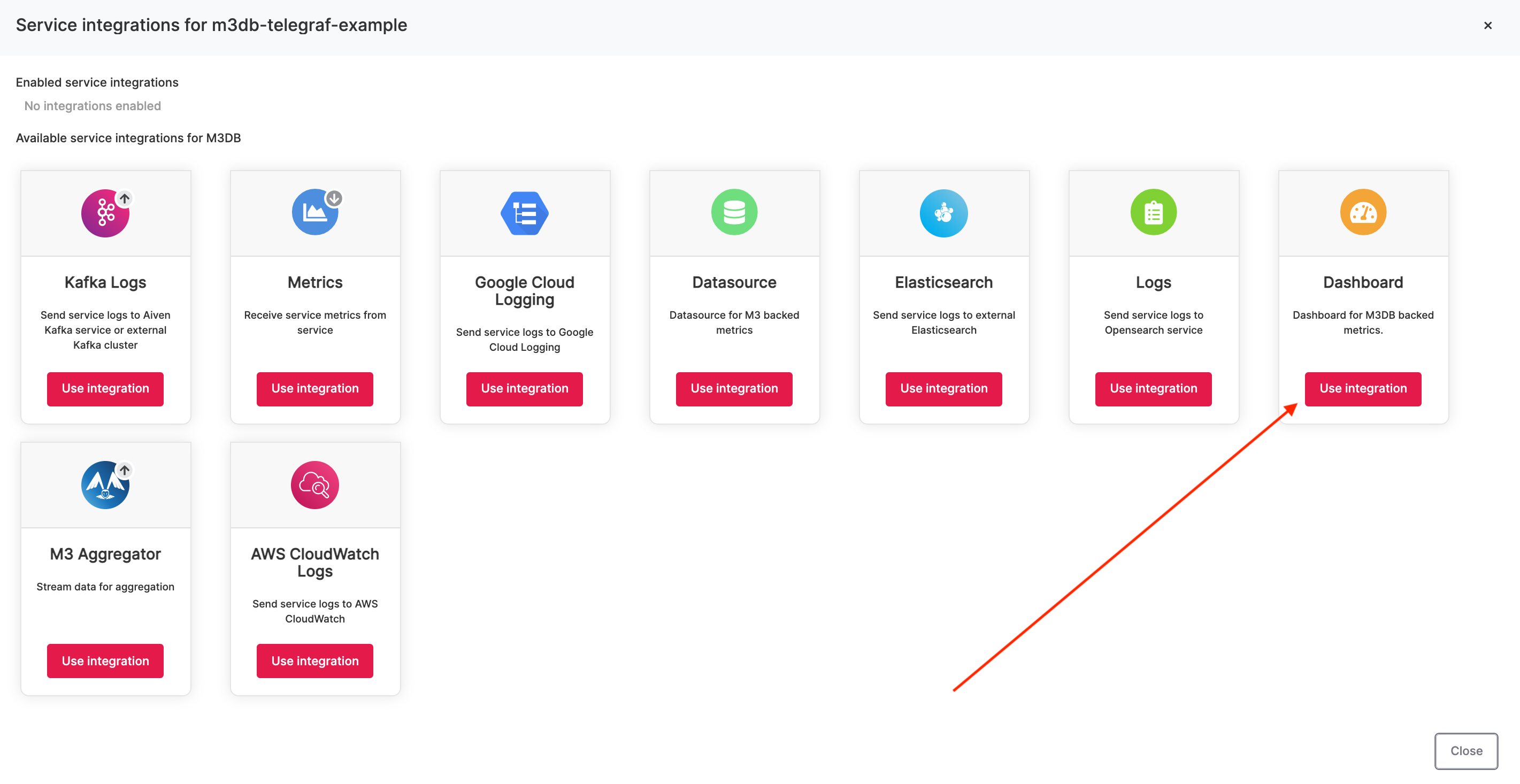Click the AWS CloudWatch Logs icon

(x=315, y=485)
